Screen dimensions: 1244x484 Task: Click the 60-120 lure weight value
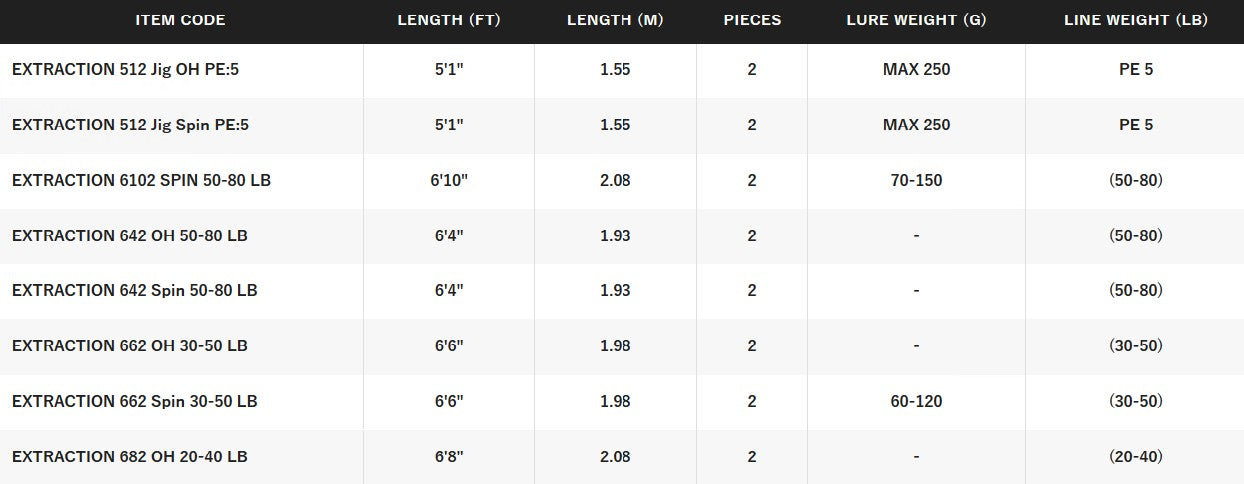916,402
